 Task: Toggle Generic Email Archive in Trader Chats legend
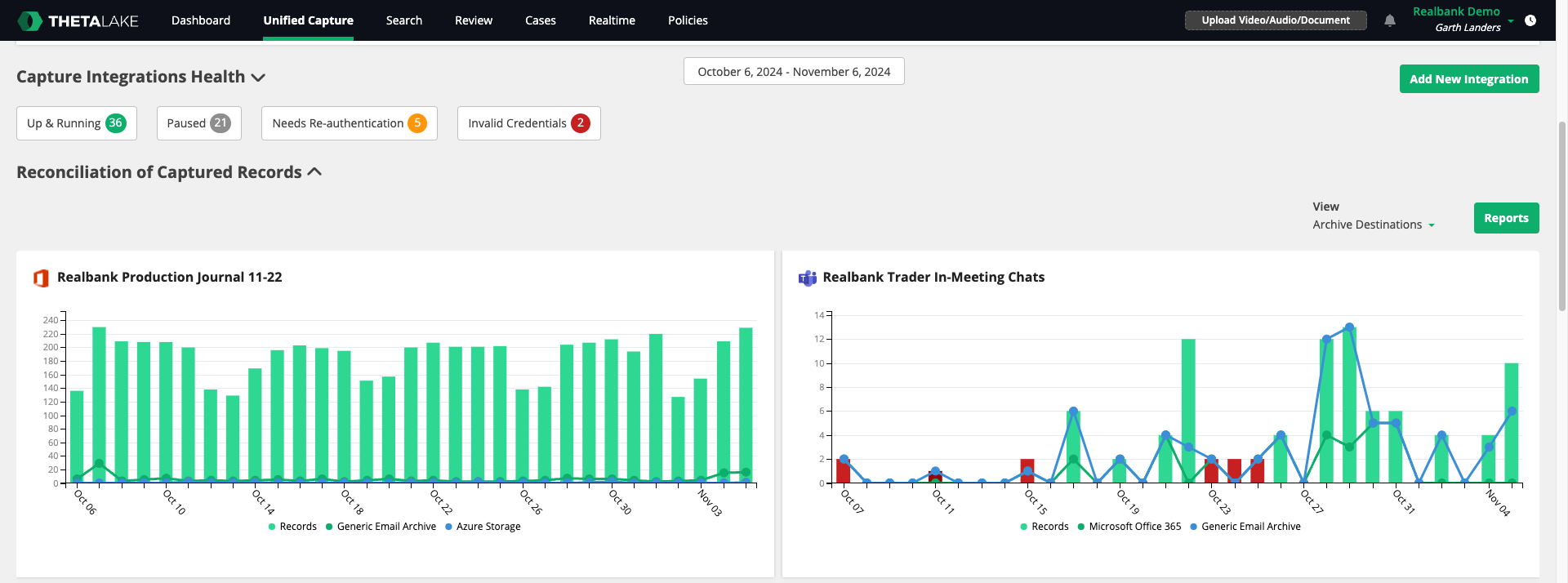tap(1245, 527)
